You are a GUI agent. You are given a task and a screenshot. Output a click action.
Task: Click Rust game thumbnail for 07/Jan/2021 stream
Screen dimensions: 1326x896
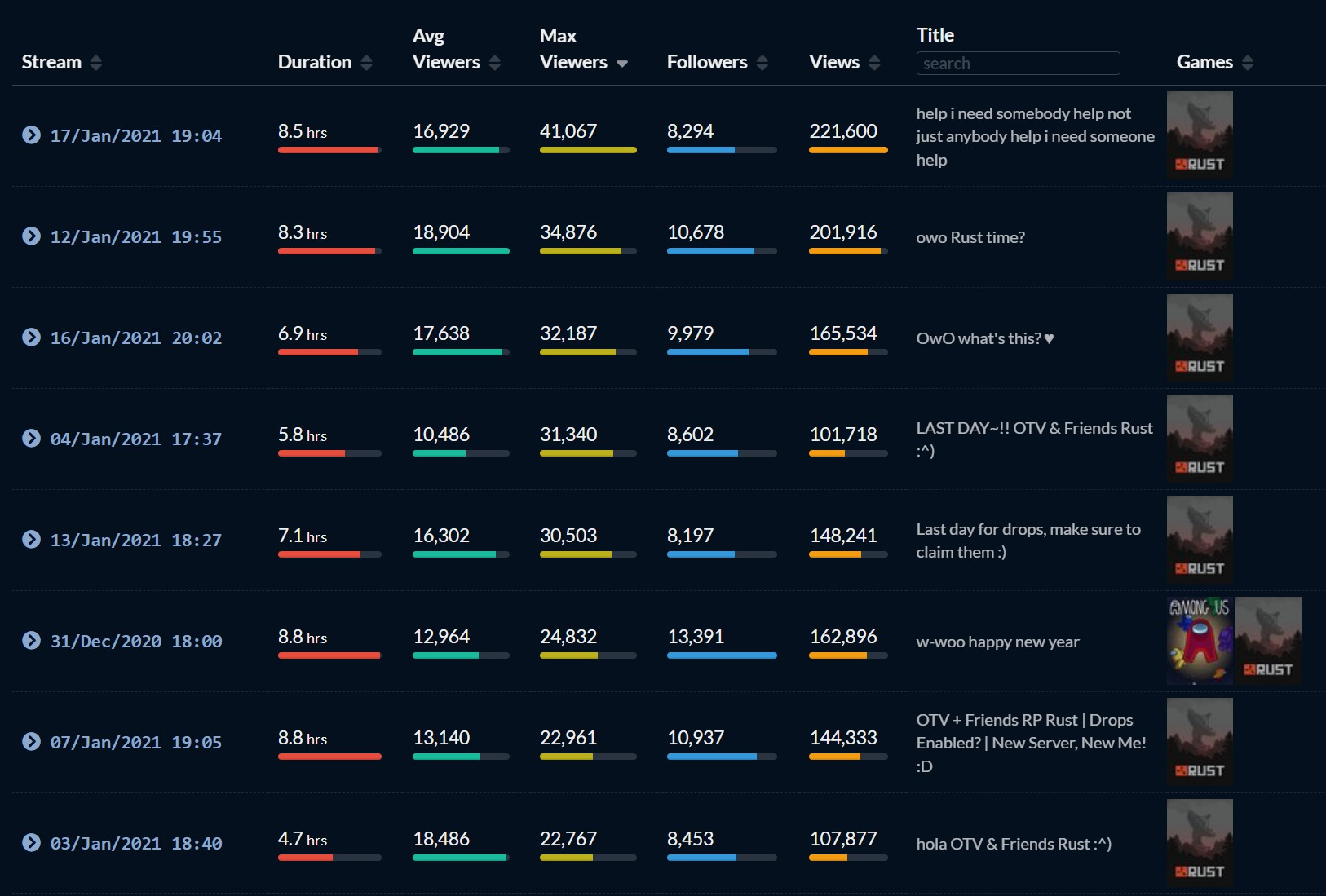click(1200, 741)
